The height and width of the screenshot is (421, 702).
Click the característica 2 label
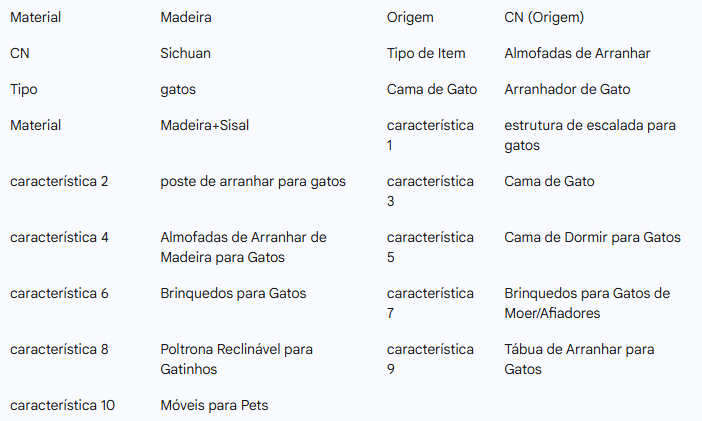click(x=59, y=181)
